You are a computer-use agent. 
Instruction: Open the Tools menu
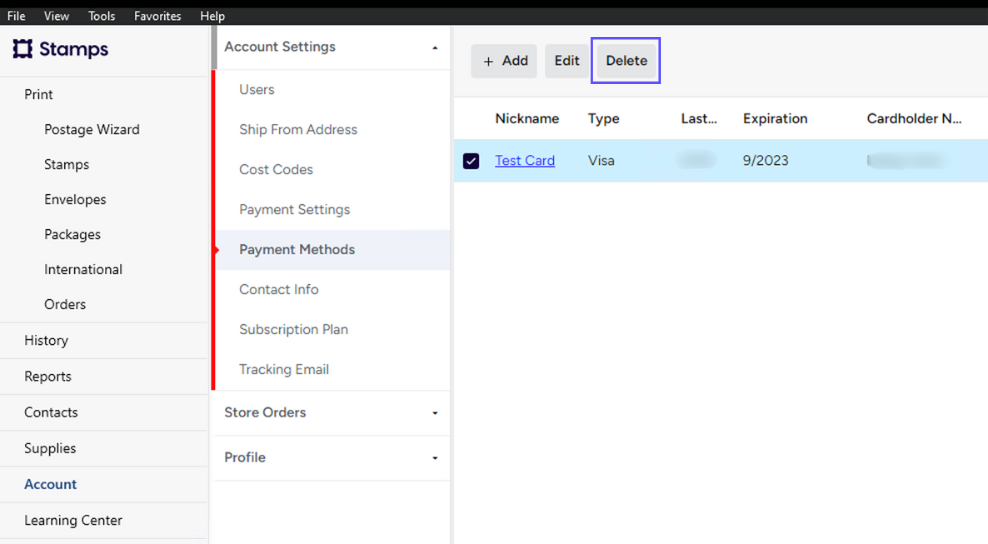coord(101,16)
